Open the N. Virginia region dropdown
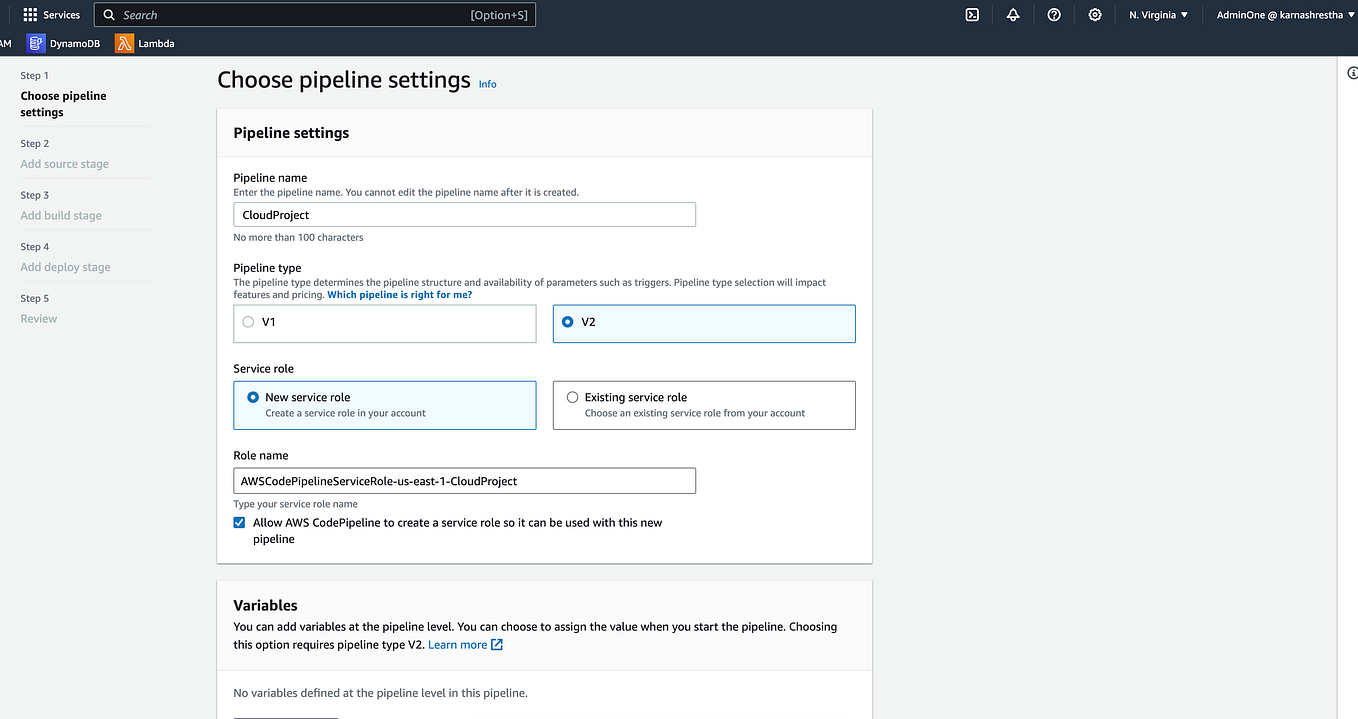The width and height of the screenshot is (1358, 719). (x=1157, y=14)
